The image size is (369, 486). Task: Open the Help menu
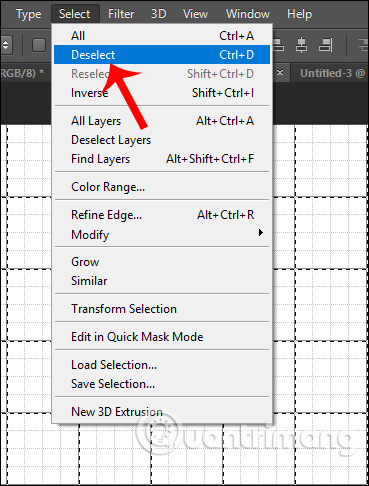click(299, 14)
